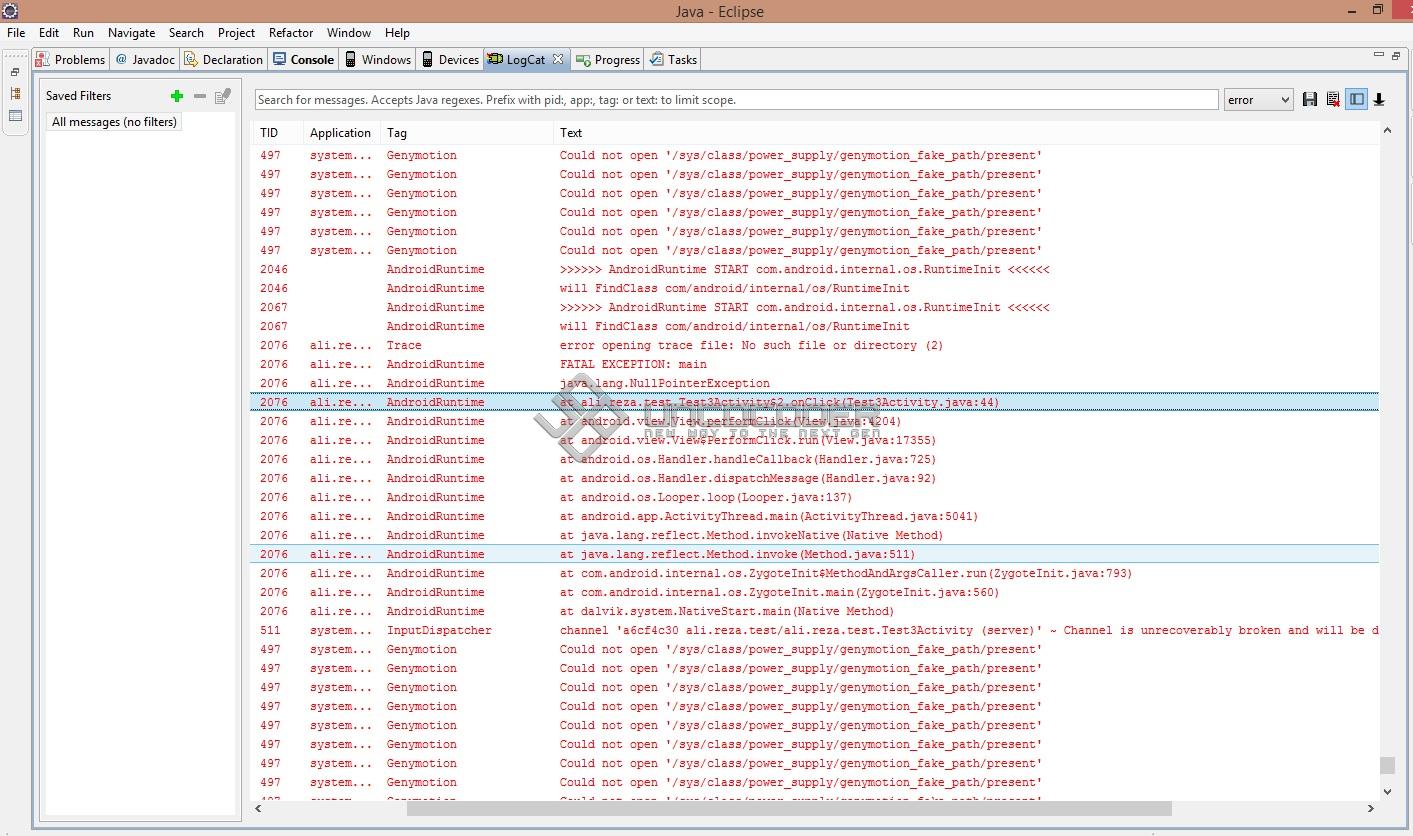
Task: Add a new logcat filter with plus icon
Action: coord(177,96)
